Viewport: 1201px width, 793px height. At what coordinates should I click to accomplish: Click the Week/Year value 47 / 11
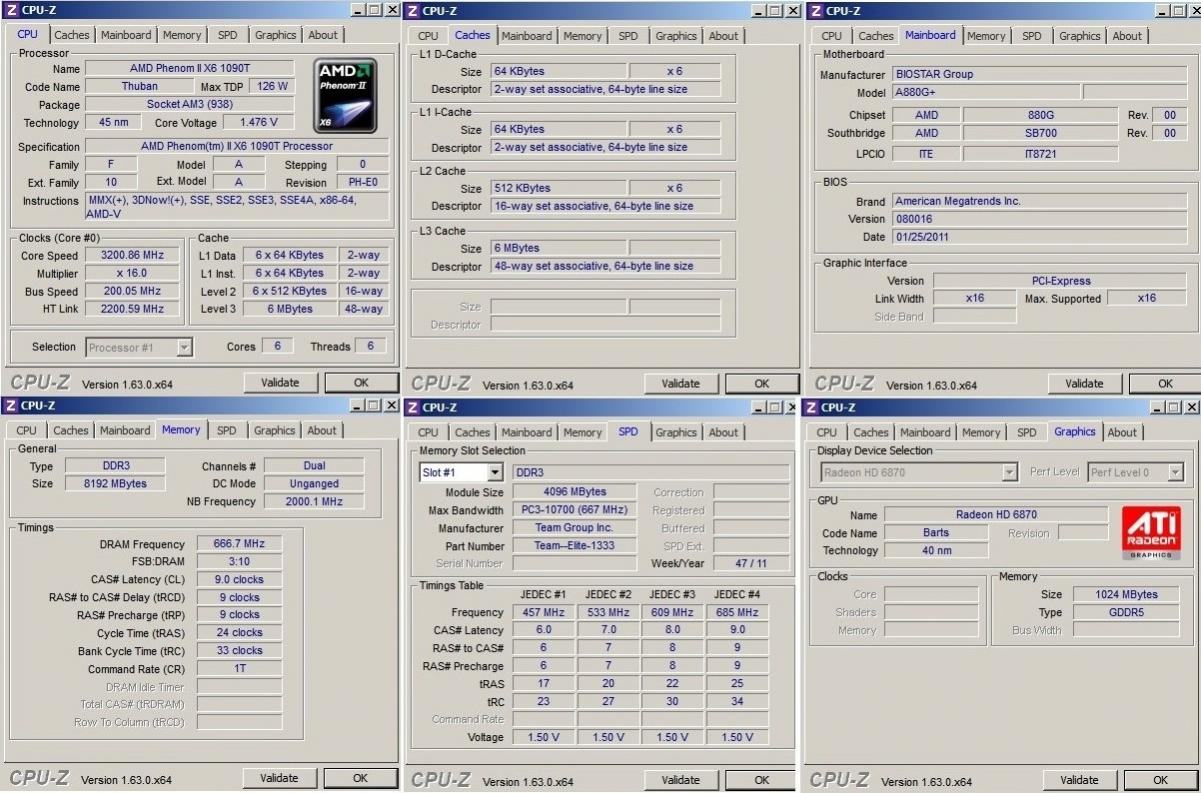(751, 564)
